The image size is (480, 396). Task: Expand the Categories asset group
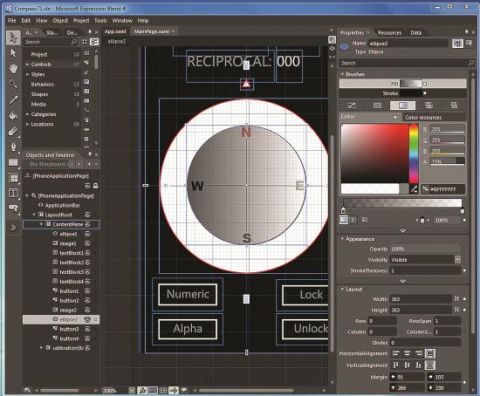[27, 114]
